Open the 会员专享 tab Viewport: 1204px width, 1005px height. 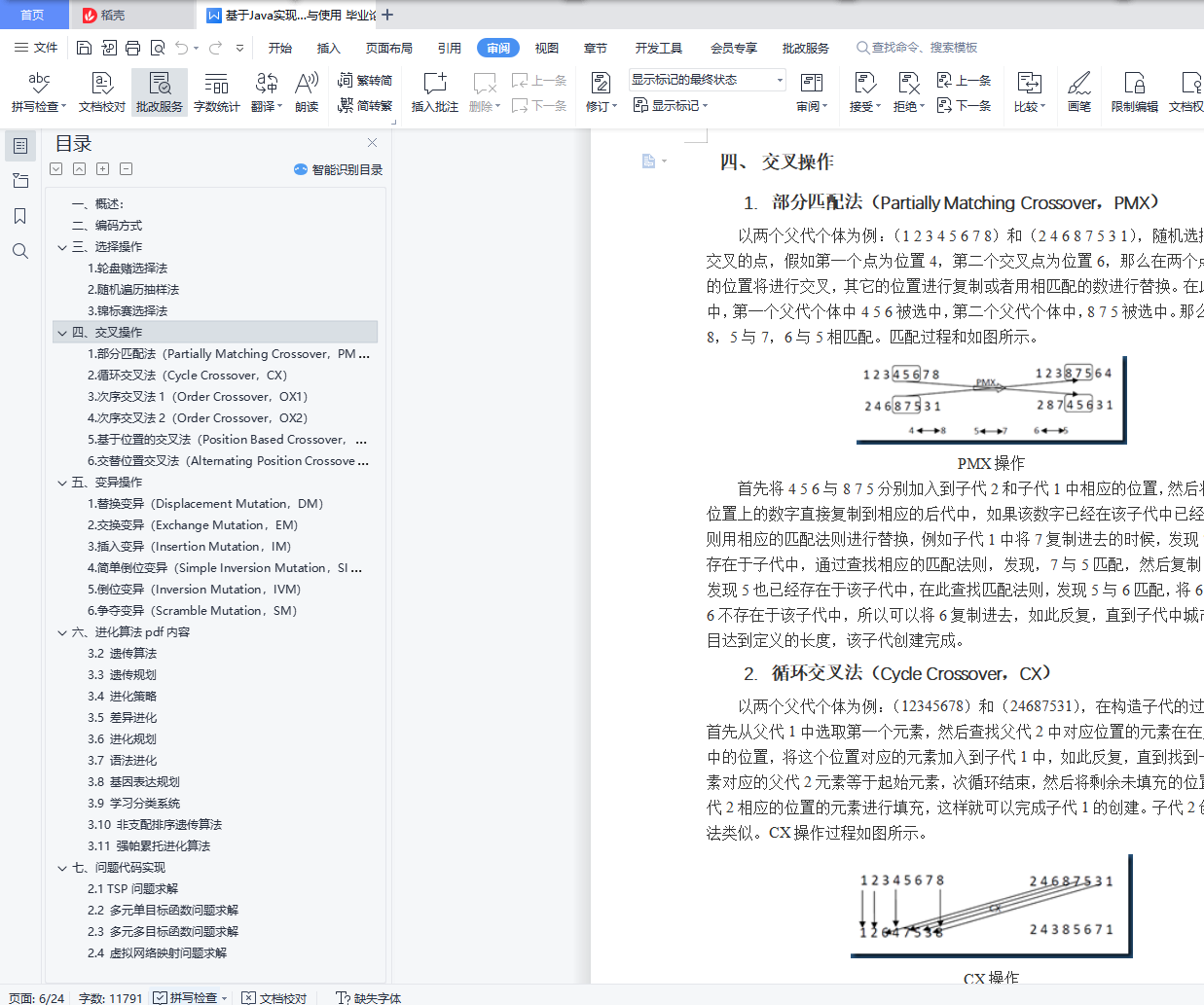click(x=734, y=48)
